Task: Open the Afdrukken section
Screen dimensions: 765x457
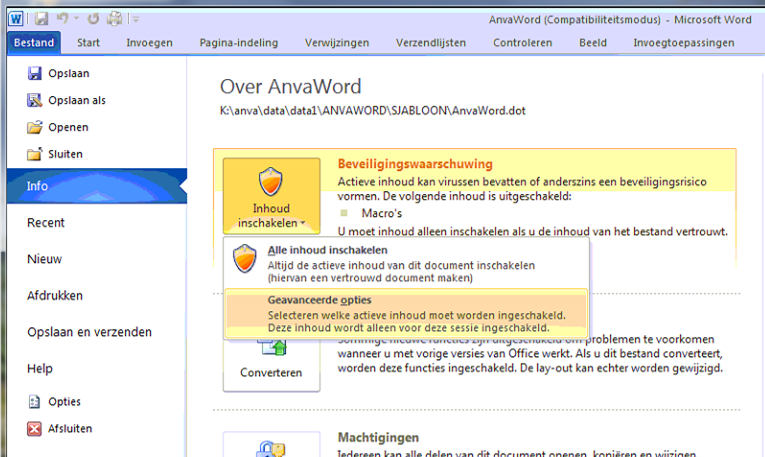Action: [55, 296]
